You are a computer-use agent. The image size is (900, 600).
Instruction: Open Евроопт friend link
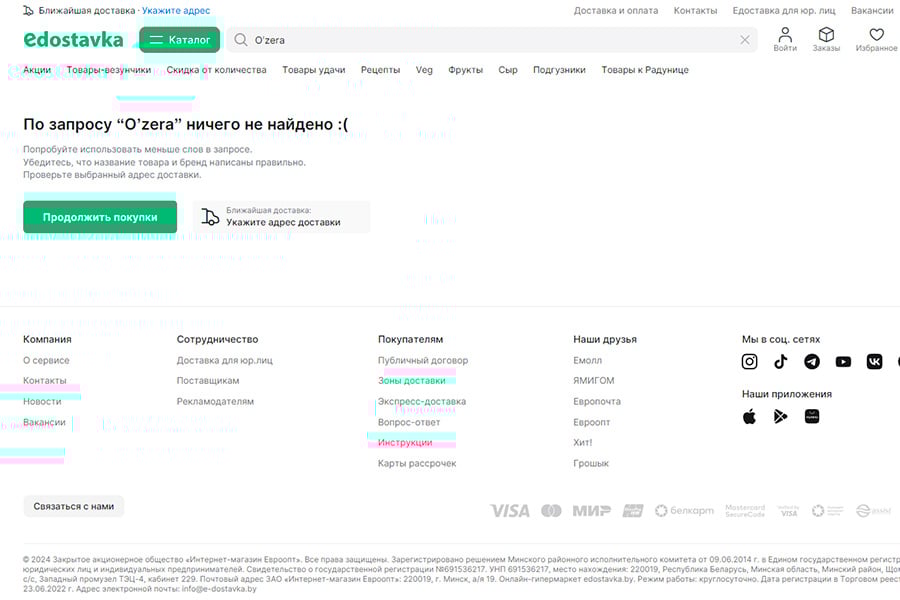coord(591,422)
